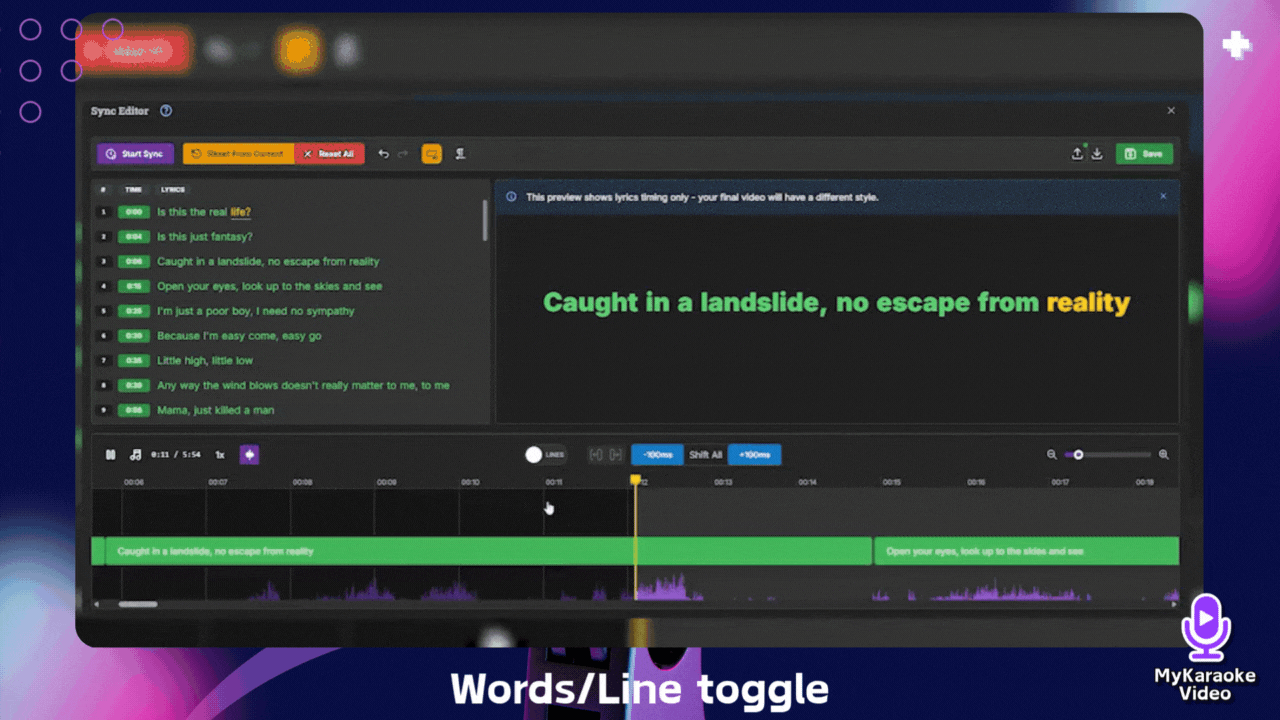Save the sync editor changes
This screenshot has width=1280, height=720.
coord(1144,154)
